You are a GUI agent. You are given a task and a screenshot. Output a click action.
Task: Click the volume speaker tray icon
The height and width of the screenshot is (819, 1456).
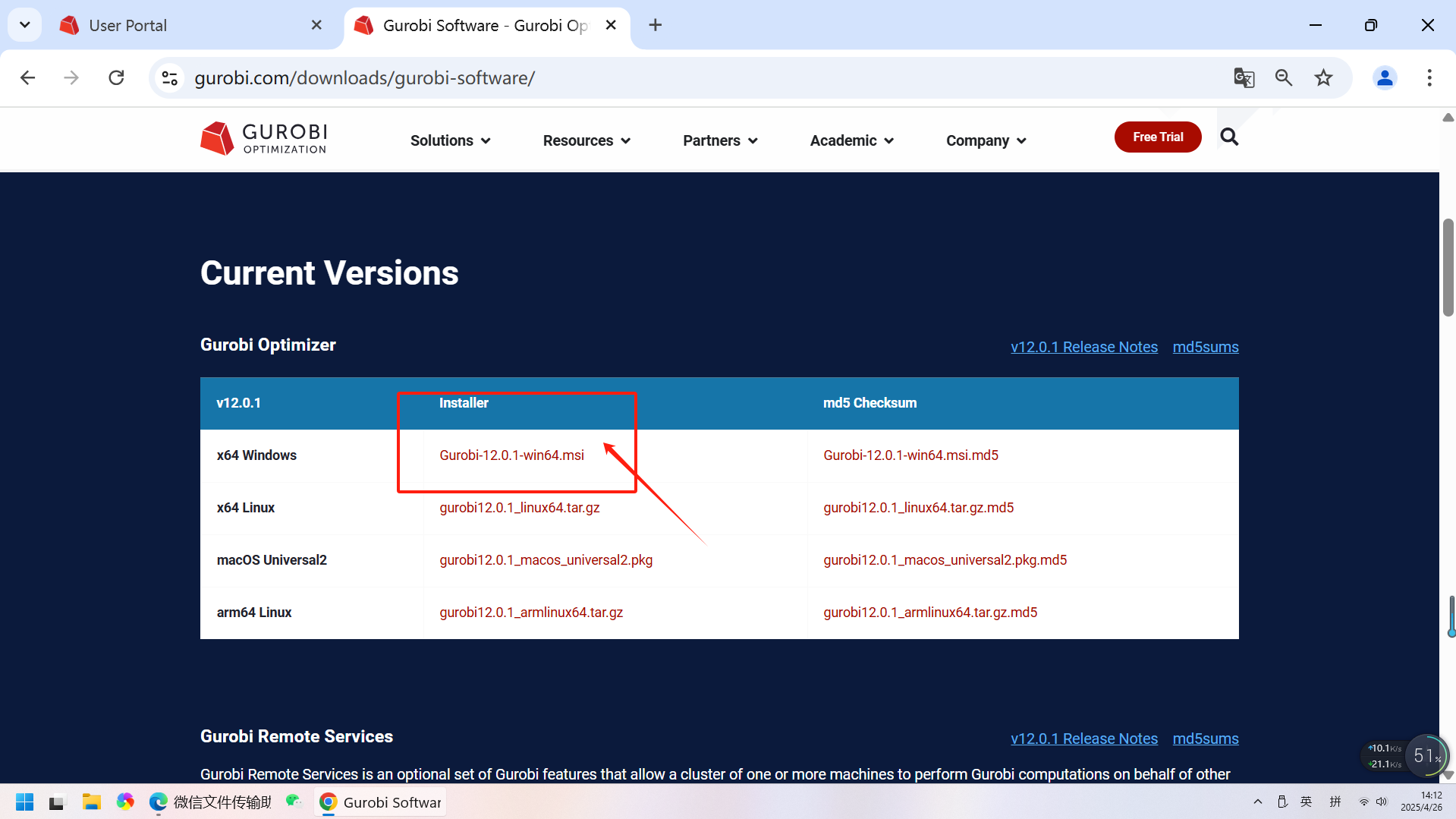click(1382, 802)
